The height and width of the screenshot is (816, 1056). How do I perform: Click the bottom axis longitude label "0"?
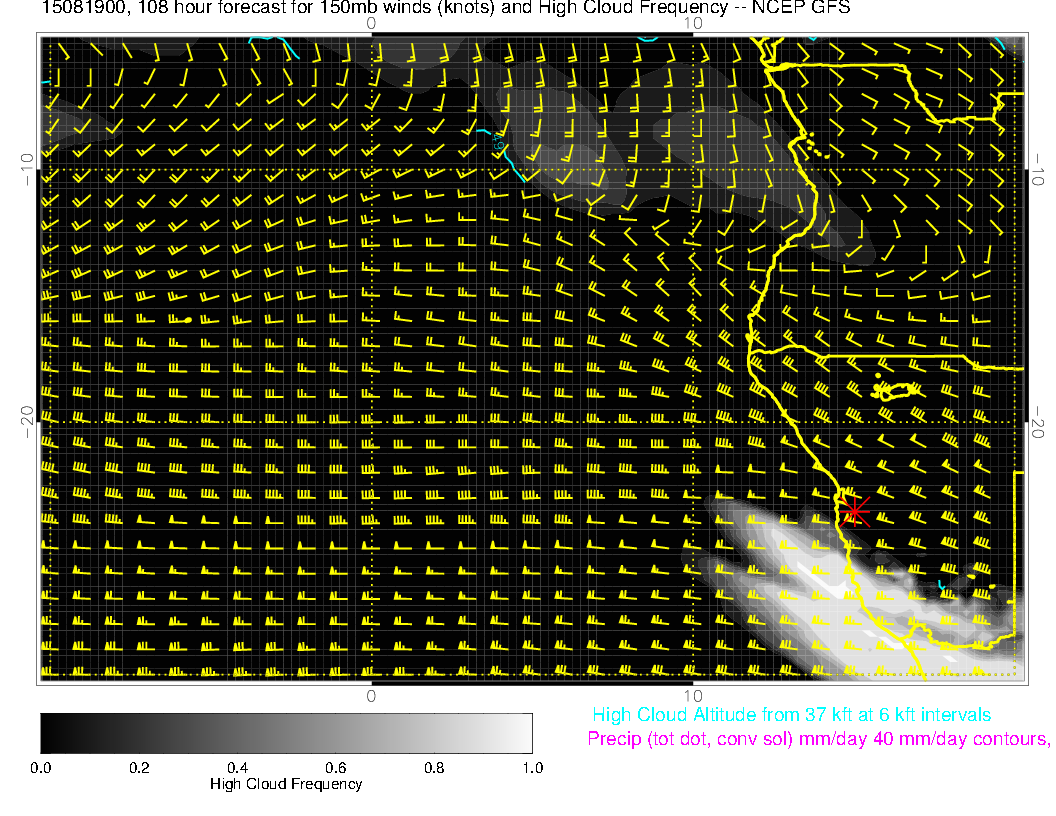[371, 695]
